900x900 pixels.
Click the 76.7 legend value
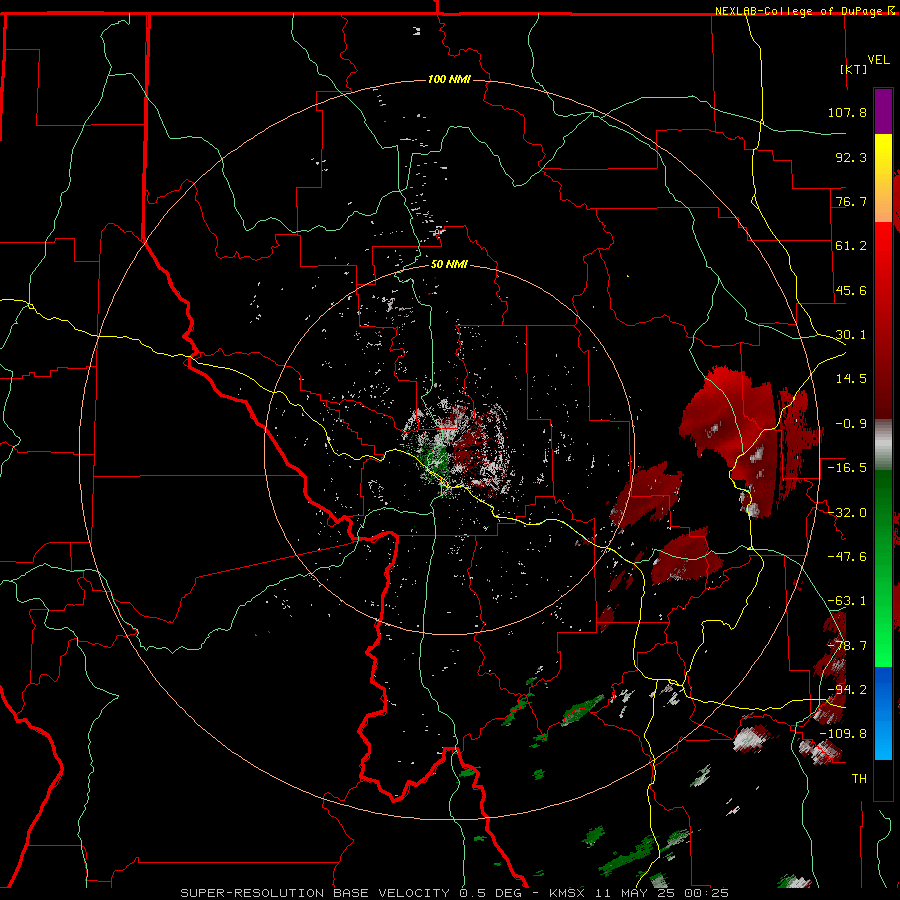tap(851, 201)
